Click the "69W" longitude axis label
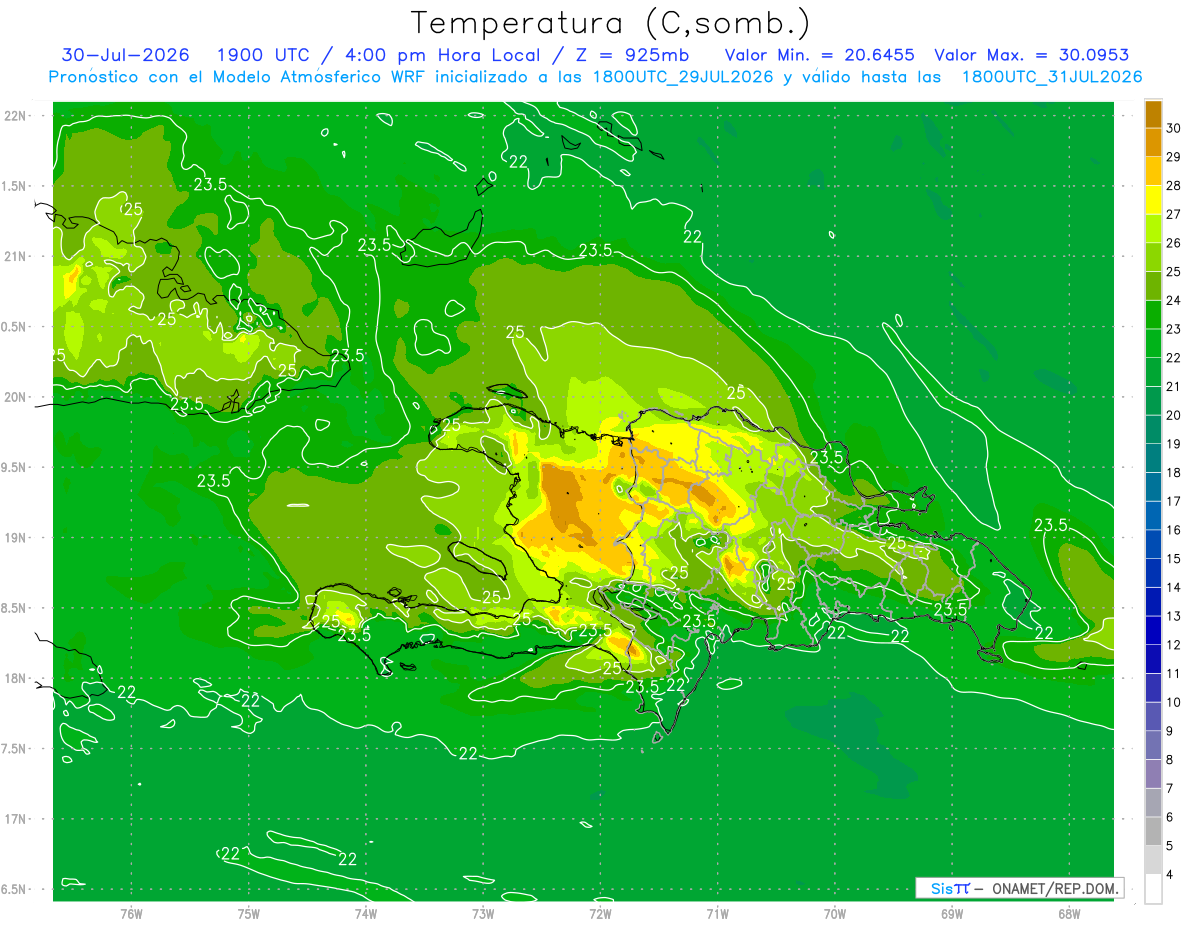 (952, 913)
